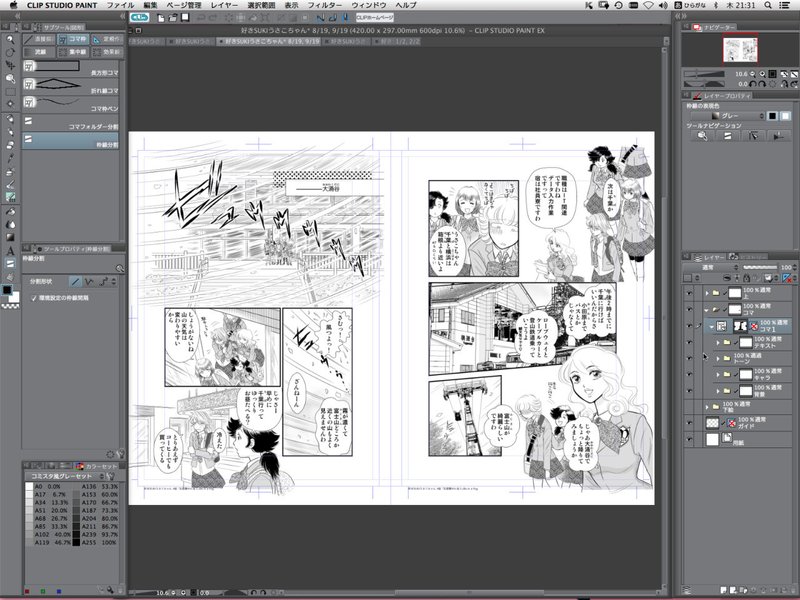
Task: Select the Blend (water drop) tool in the toolbox
Action: coord(10,224)
